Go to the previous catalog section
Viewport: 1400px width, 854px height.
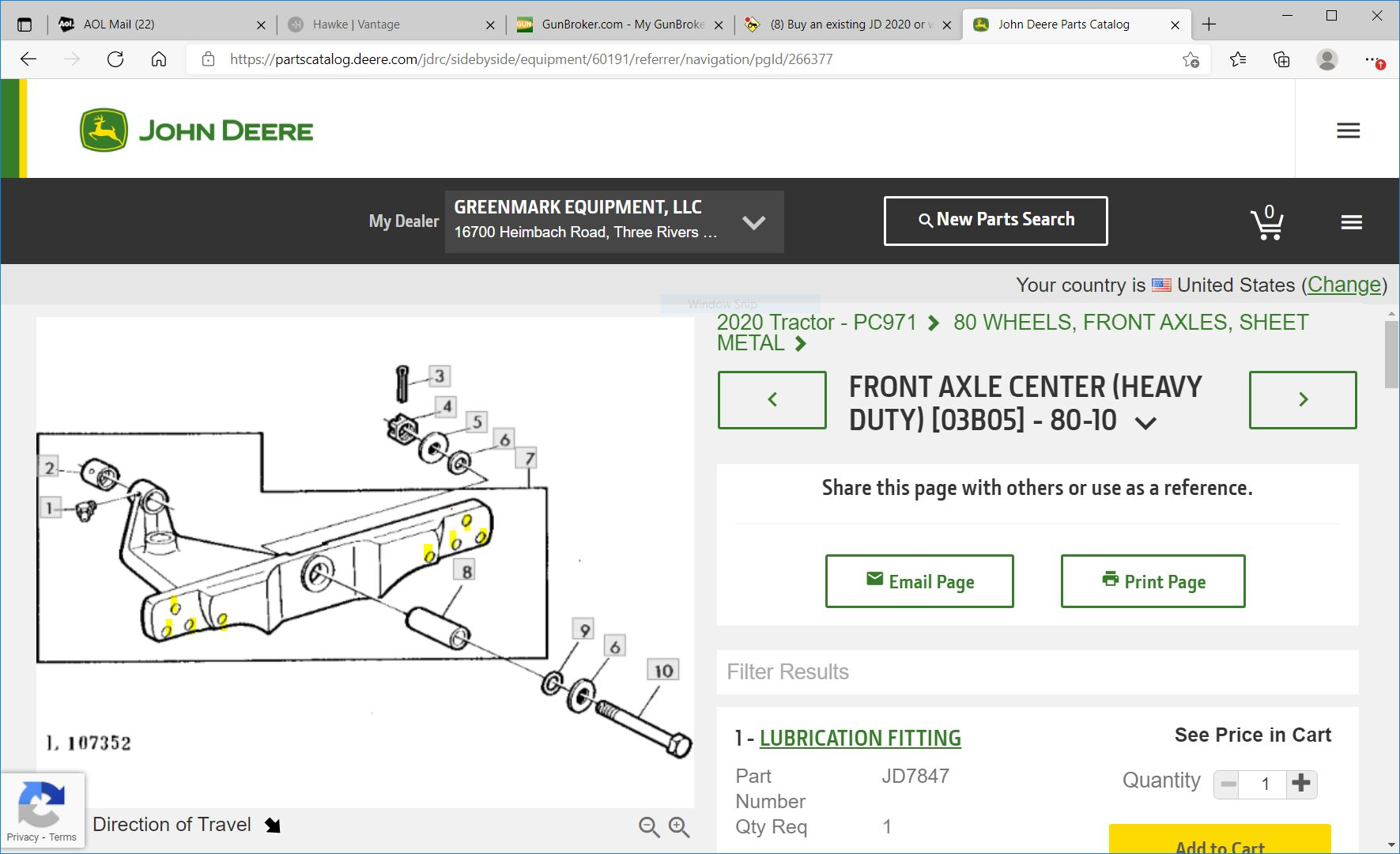tap(772, 399)
